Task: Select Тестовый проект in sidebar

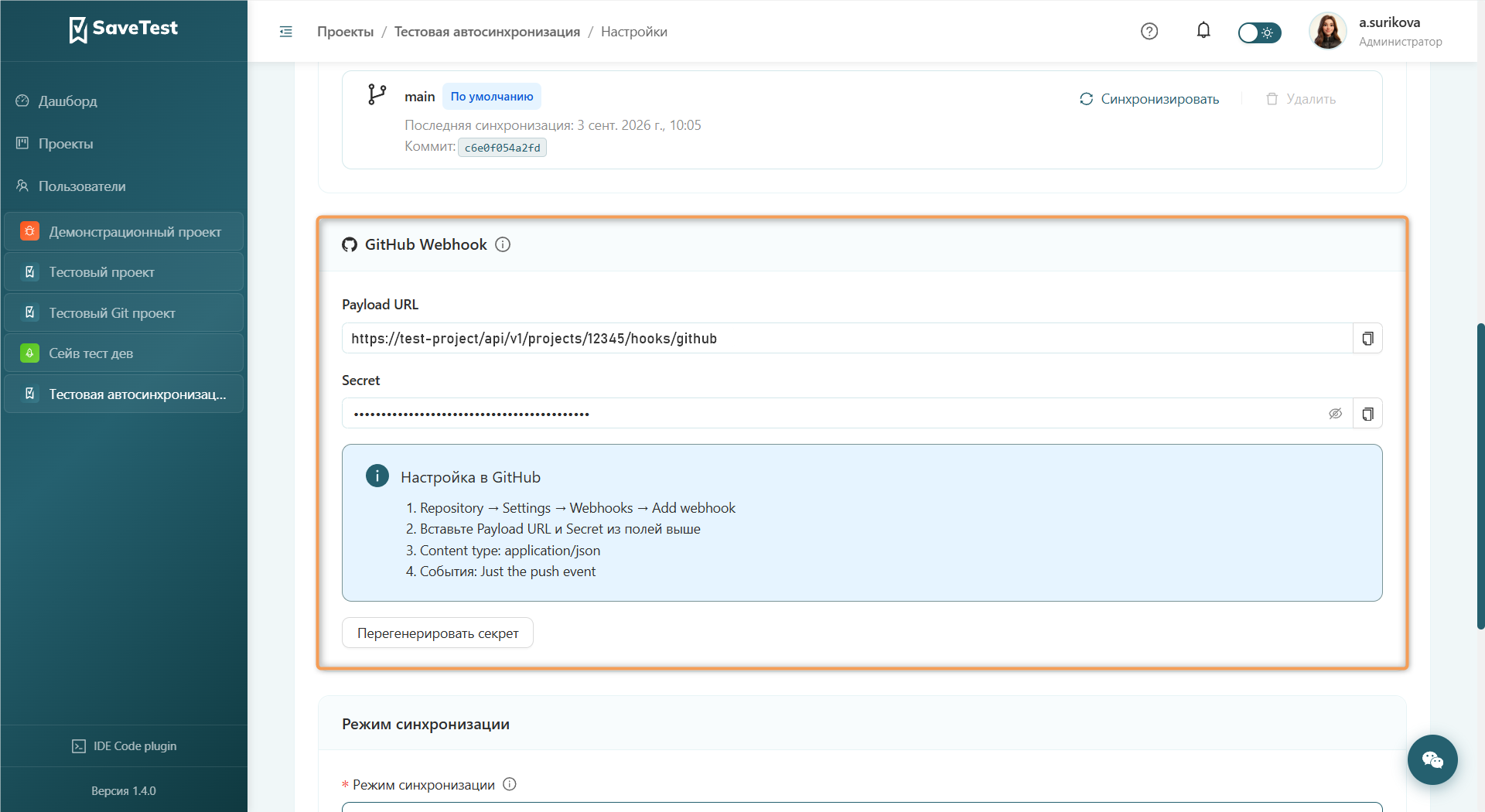Action: pos(124,272)
